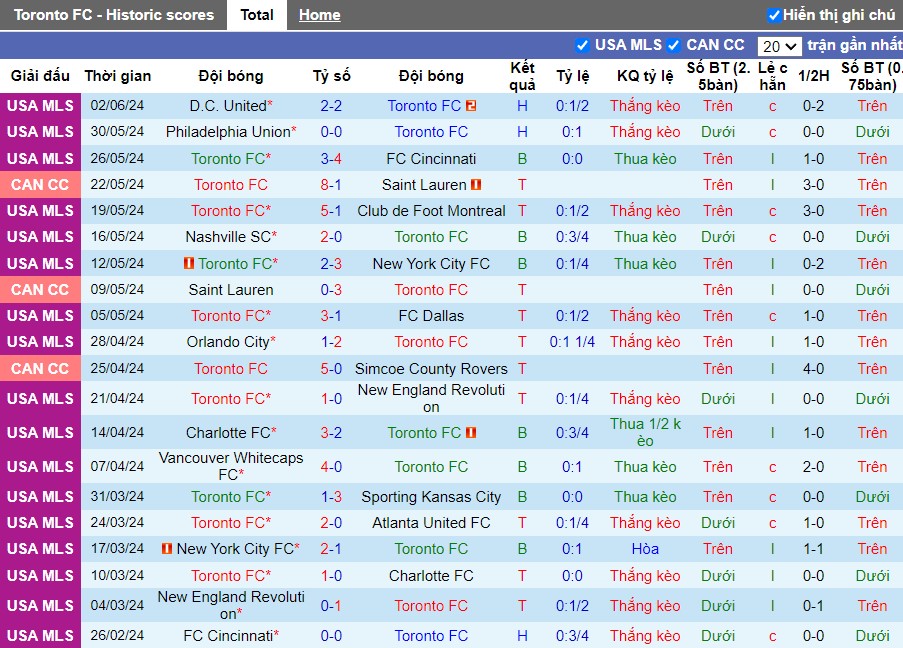Image resolution: width=903 pixels, height=648 pixels.
Task: Open Orlando City team link
Action: [x=228, y=342]
